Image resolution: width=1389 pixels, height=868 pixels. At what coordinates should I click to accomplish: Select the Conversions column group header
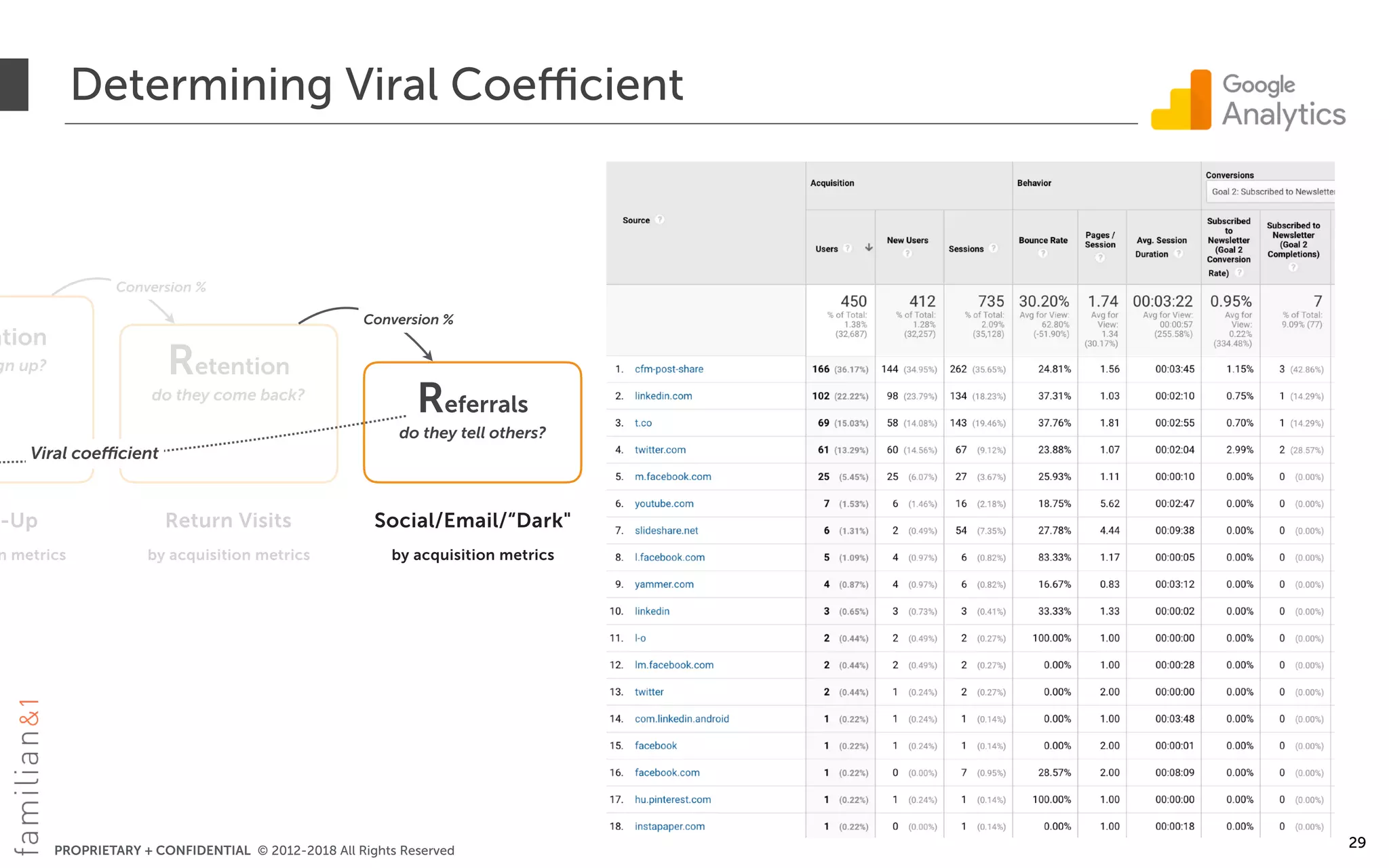1230,175
